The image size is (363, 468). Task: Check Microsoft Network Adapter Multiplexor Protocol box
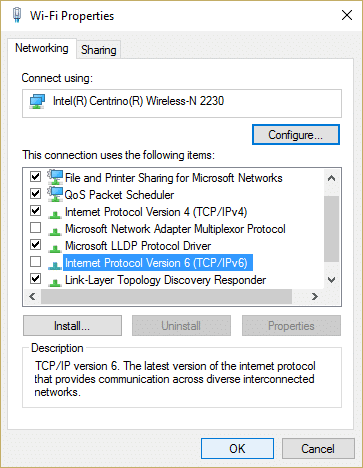click(x=35, y=228)
